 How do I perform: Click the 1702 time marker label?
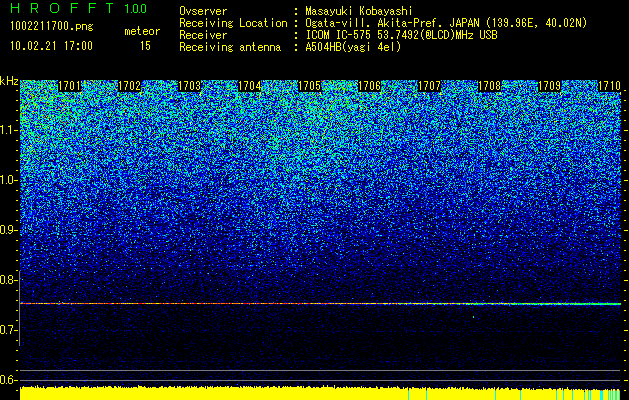tap(130, 86)
